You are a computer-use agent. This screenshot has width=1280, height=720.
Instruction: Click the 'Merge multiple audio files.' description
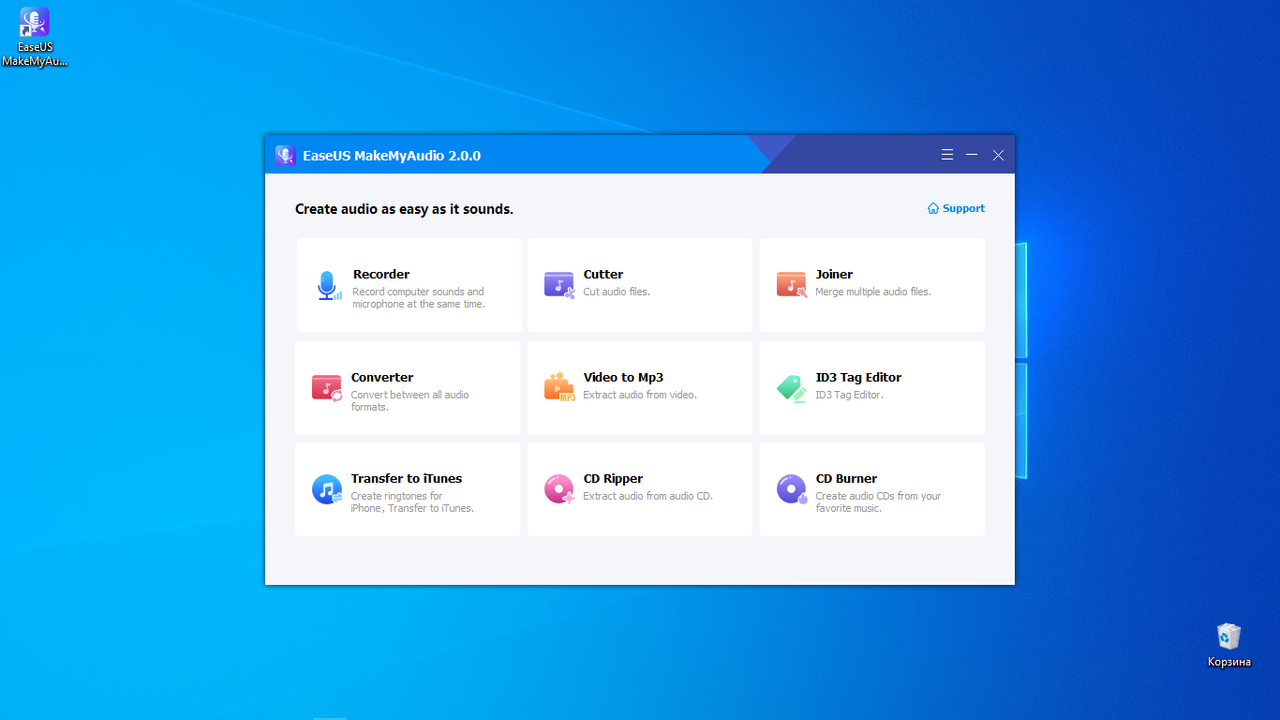(x=873, y=292)
